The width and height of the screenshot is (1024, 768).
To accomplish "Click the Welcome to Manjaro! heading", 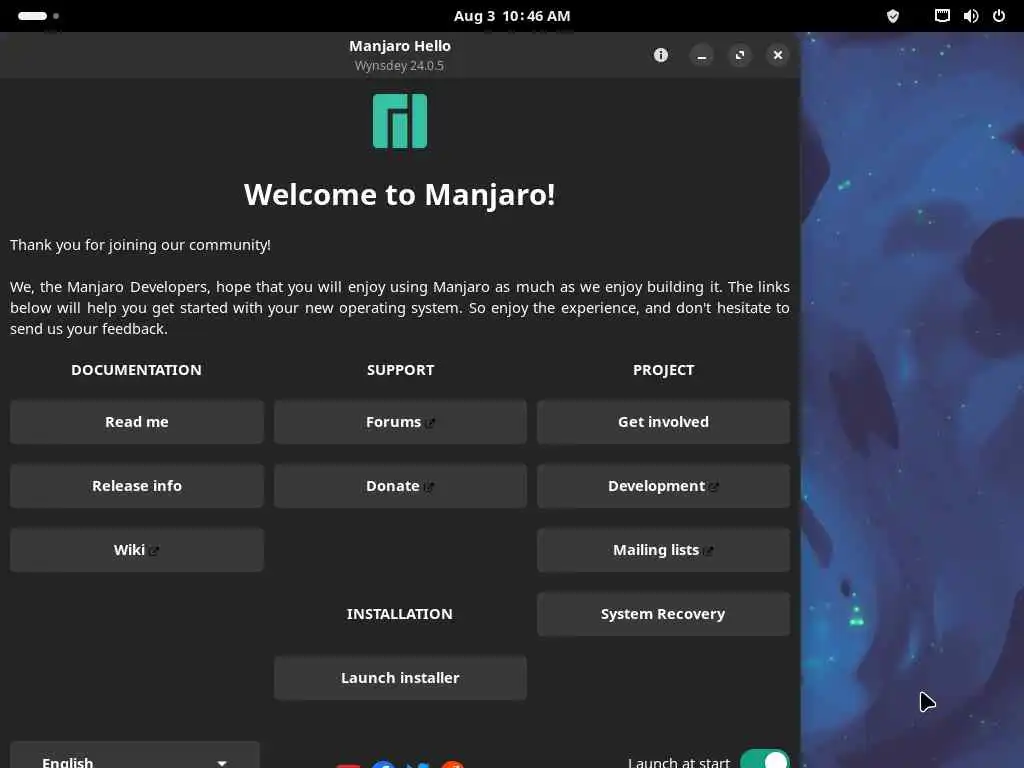I will click(400, 195).
